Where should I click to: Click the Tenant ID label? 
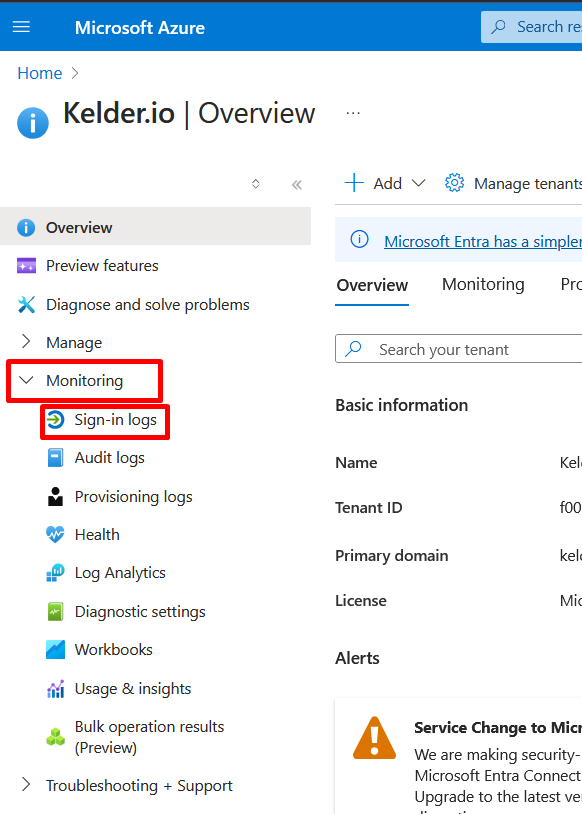tap(369, 507)
